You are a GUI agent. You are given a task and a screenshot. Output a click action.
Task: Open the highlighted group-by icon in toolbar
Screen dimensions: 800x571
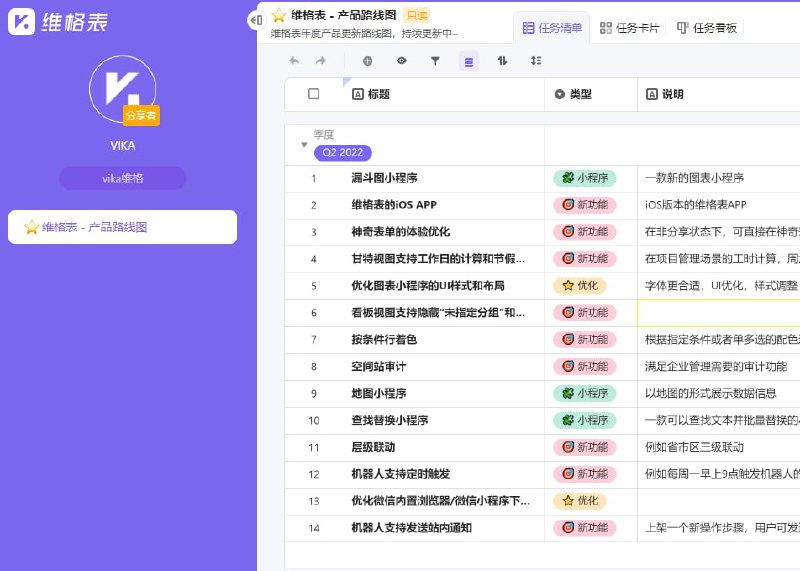click(469, 61)
